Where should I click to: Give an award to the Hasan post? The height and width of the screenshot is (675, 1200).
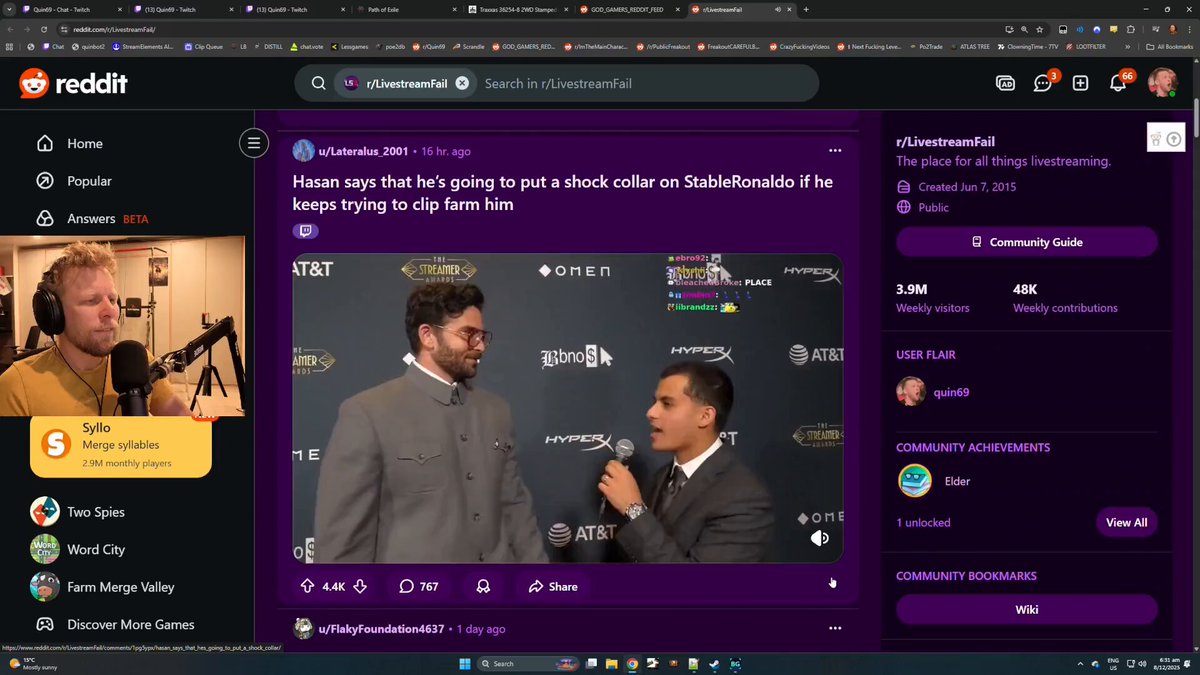click(x=483, y=586)
